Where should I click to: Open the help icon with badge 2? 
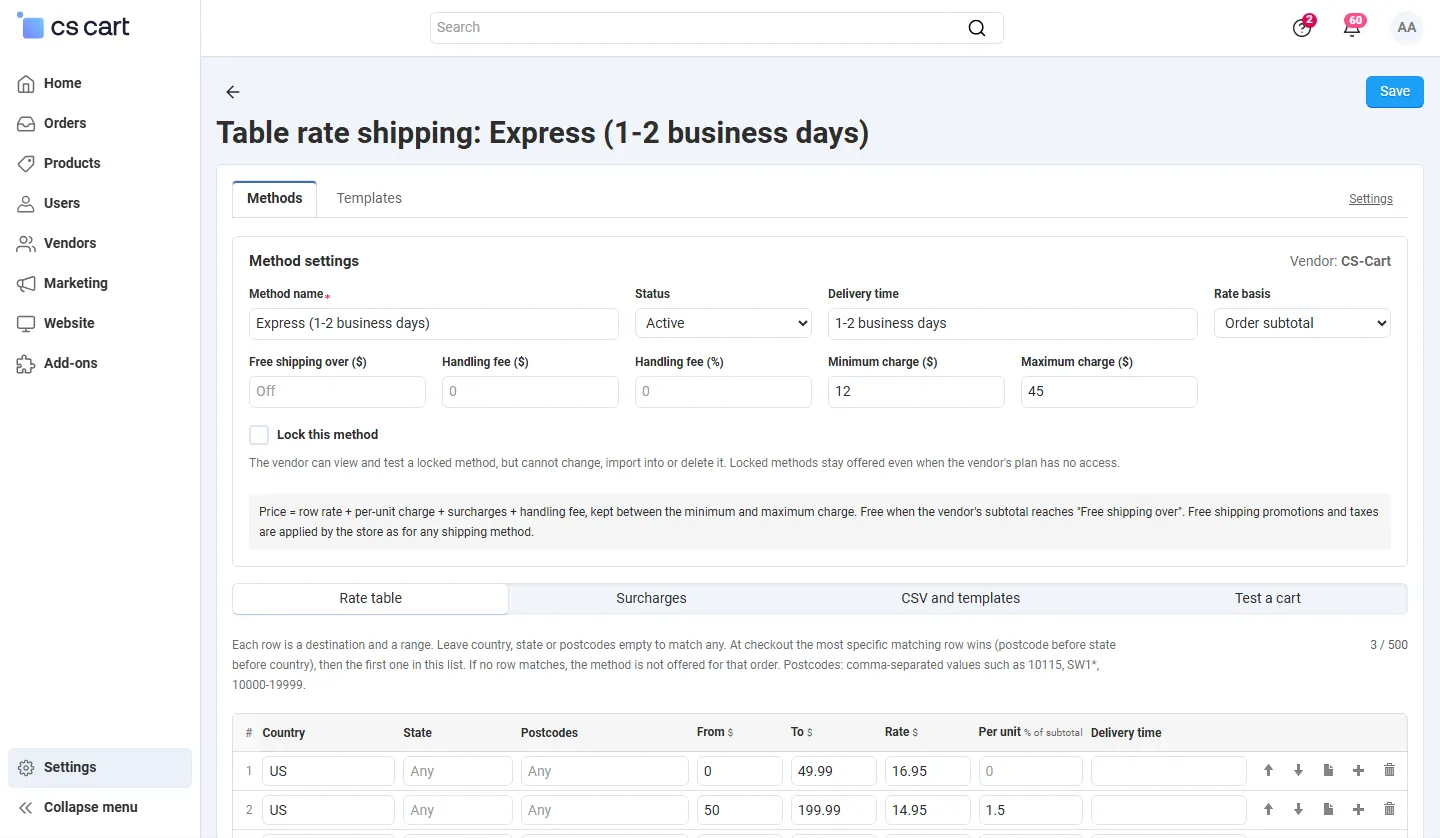tap(1302, 28)
